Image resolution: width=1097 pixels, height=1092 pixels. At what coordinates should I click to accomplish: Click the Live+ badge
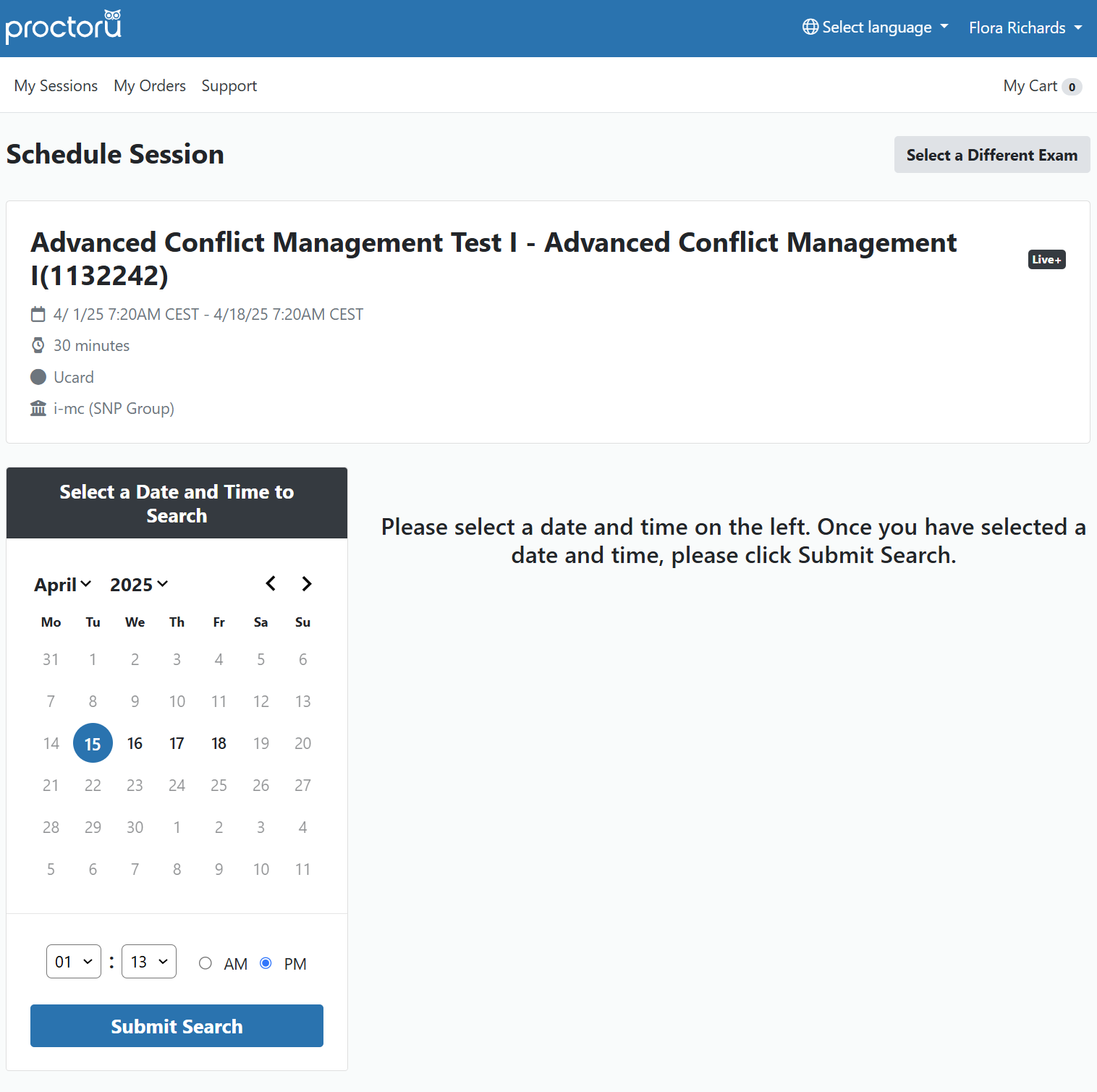1046,259
